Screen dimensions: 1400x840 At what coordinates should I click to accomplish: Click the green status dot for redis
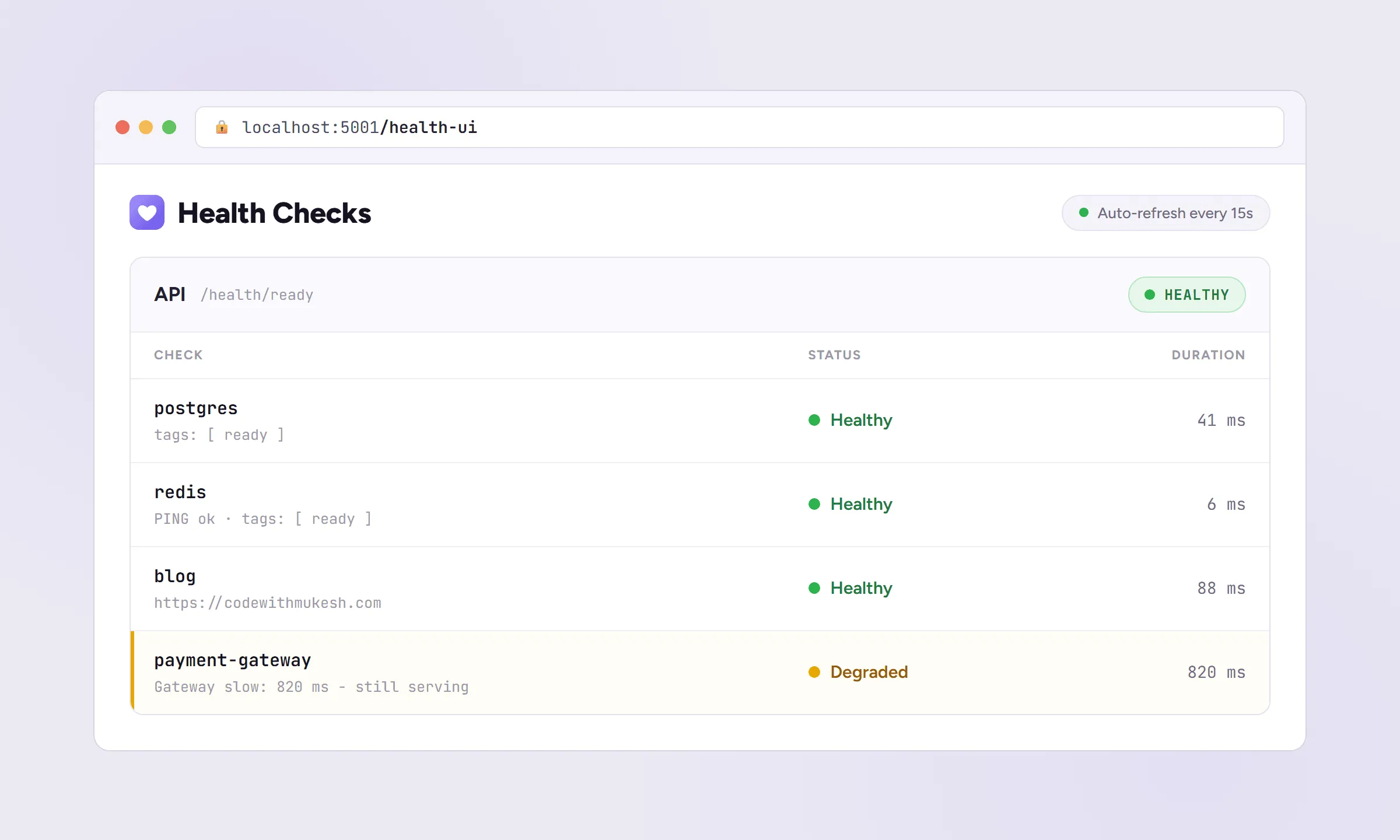(x=814, y=504)
